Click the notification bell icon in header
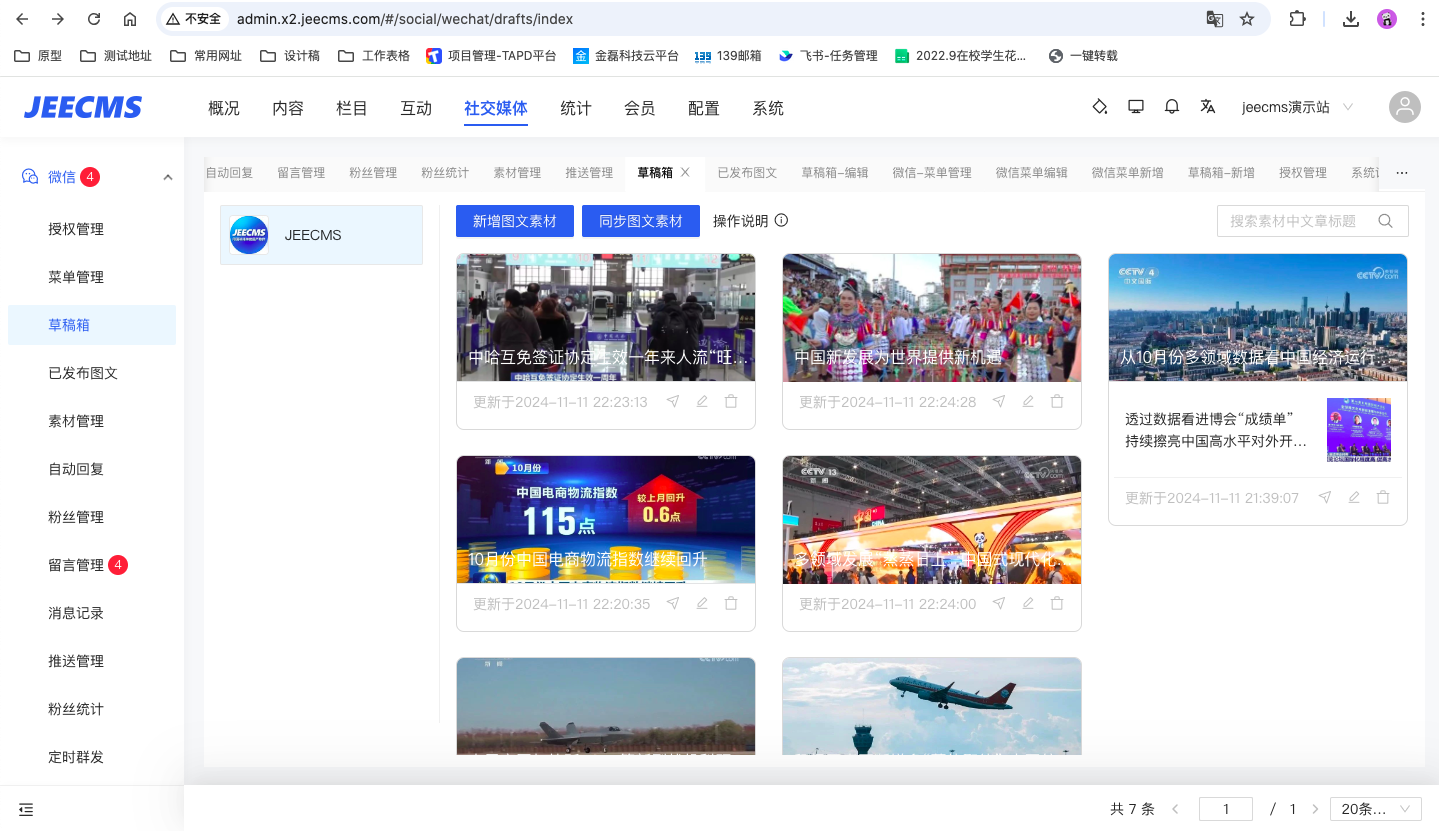The image size is (1439, 831). [1172, 107]
